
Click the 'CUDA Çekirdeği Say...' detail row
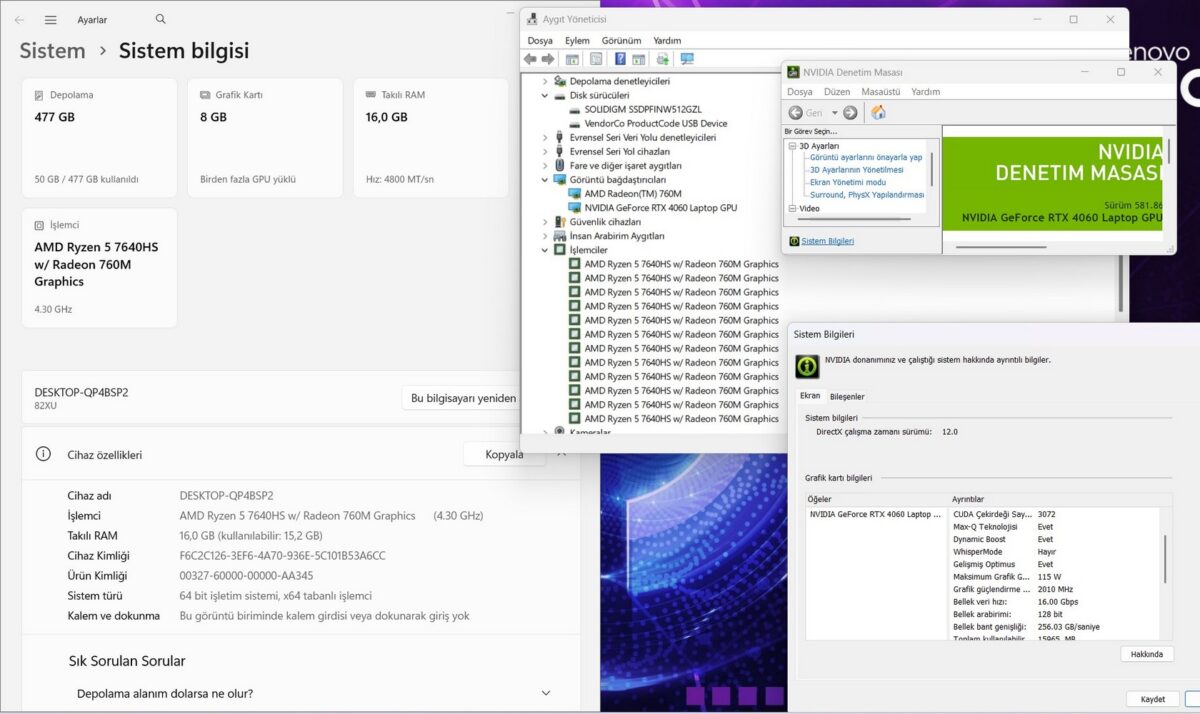pyautogui.click(x=1004, y=514)
